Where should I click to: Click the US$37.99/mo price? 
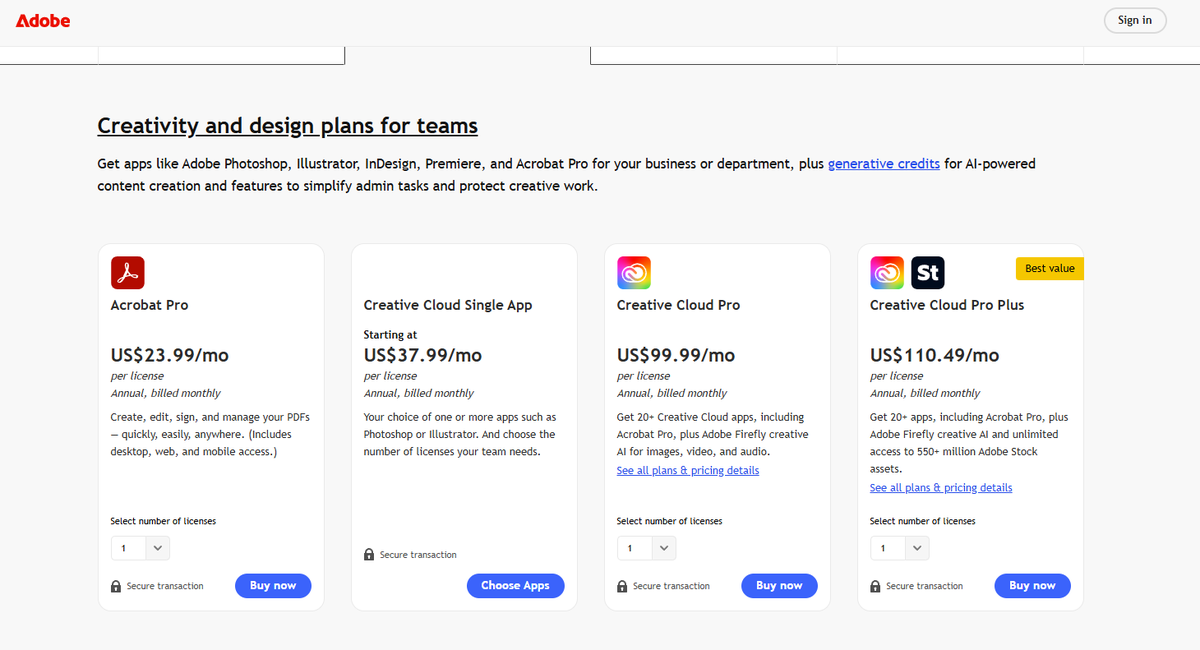pyautogui.click(x=423, y=355)
